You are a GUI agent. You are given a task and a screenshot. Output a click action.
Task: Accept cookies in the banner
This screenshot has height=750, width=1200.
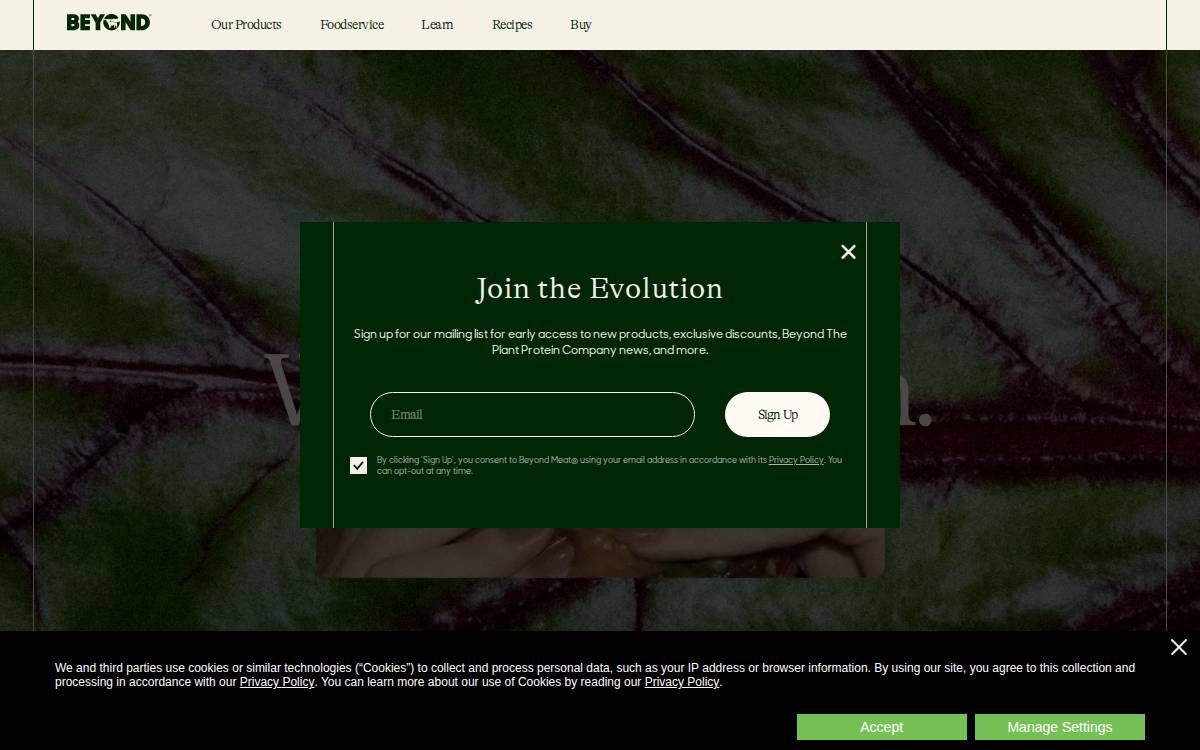882,727
